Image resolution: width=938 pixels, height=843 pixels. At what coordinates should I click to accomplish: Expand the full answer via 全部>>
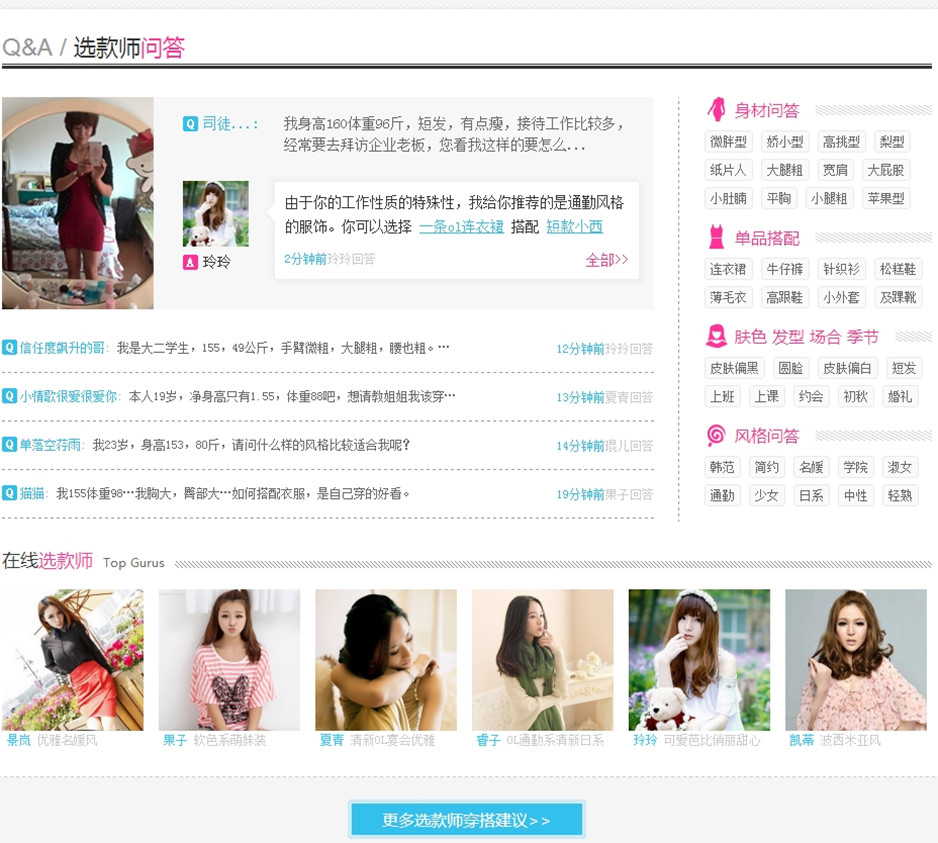point(605,258)
